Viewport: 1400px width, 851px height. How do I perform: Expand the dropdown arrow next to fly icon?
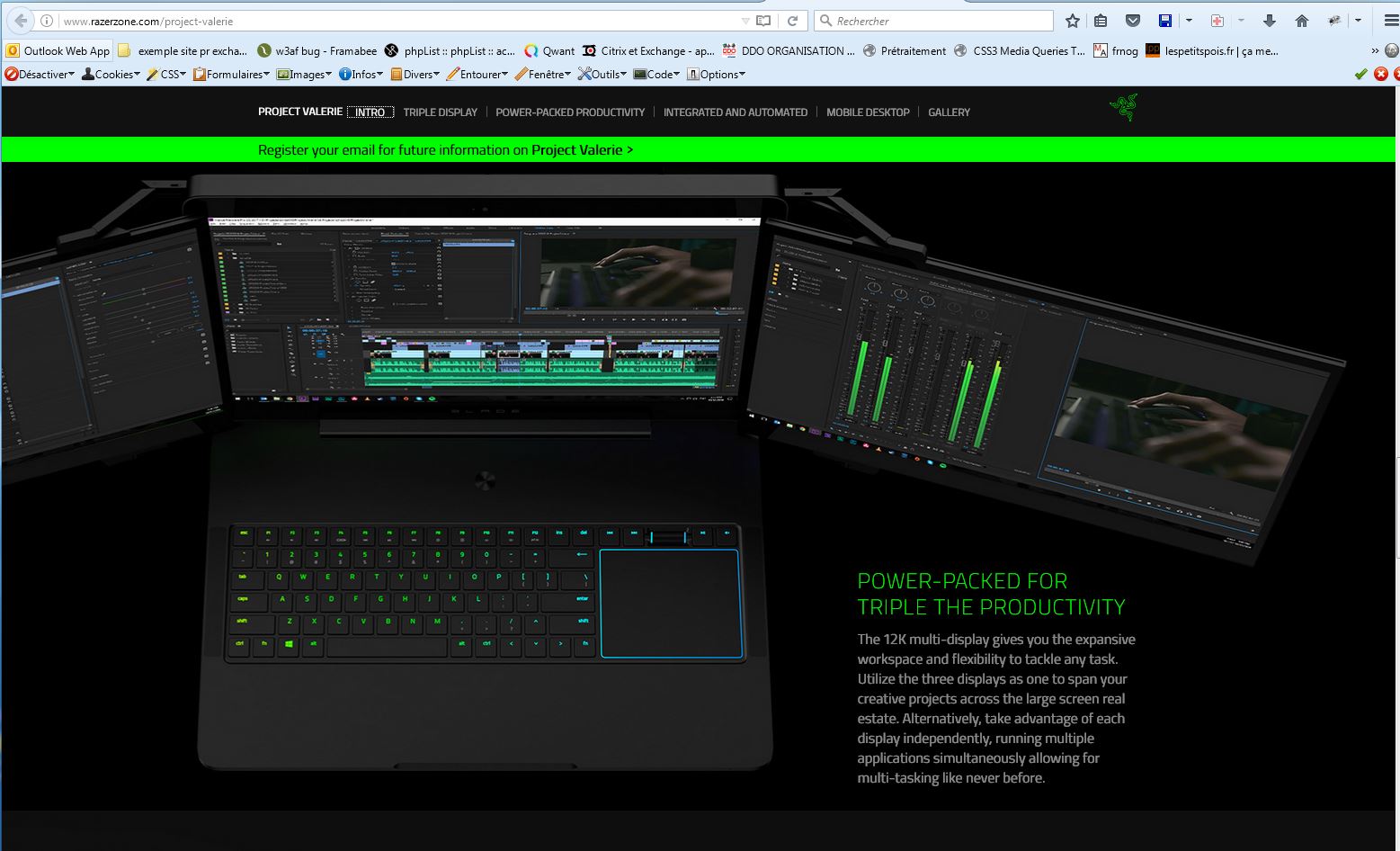point(1358,21)
